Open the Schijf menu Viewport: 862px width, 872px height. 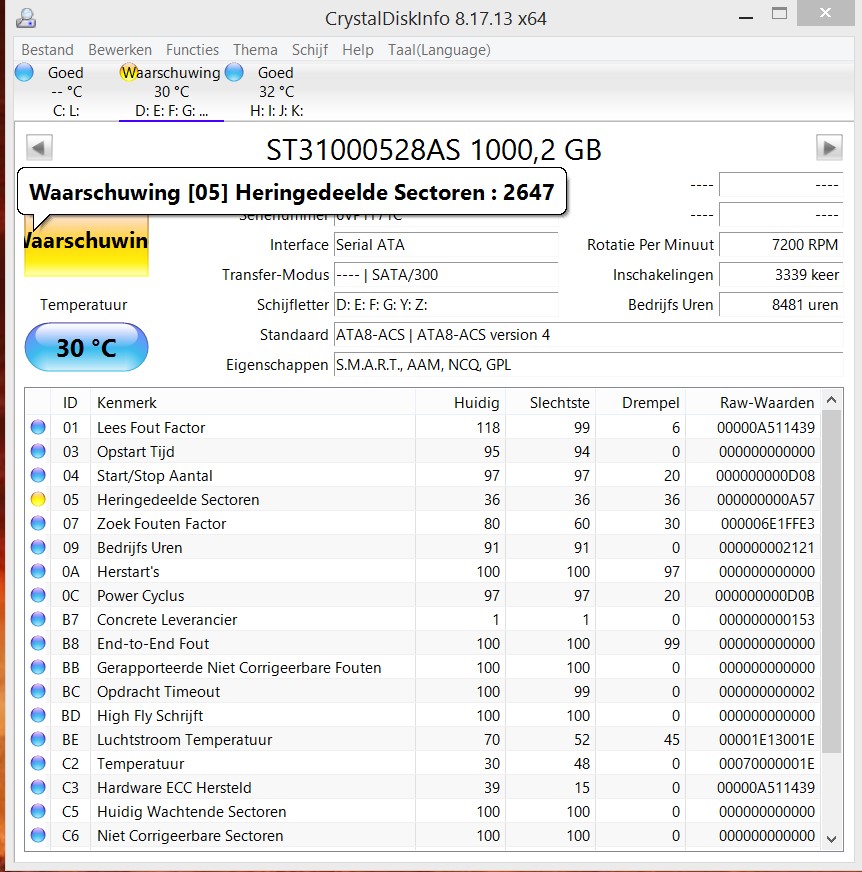point(310,50)
